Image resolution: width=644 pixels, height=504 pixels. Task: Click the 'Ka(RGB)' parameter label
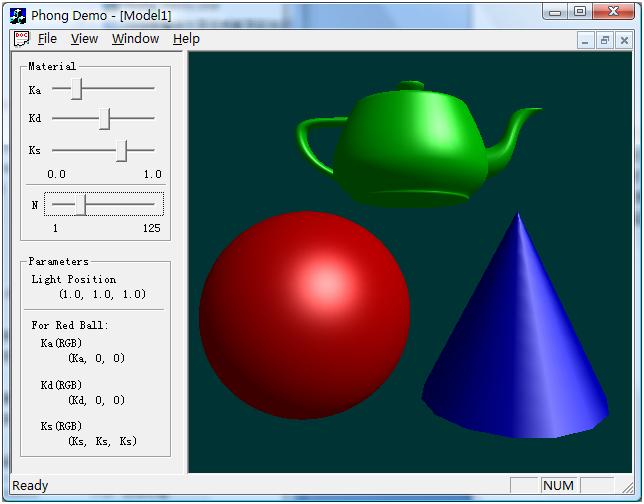tap(61, 343)
